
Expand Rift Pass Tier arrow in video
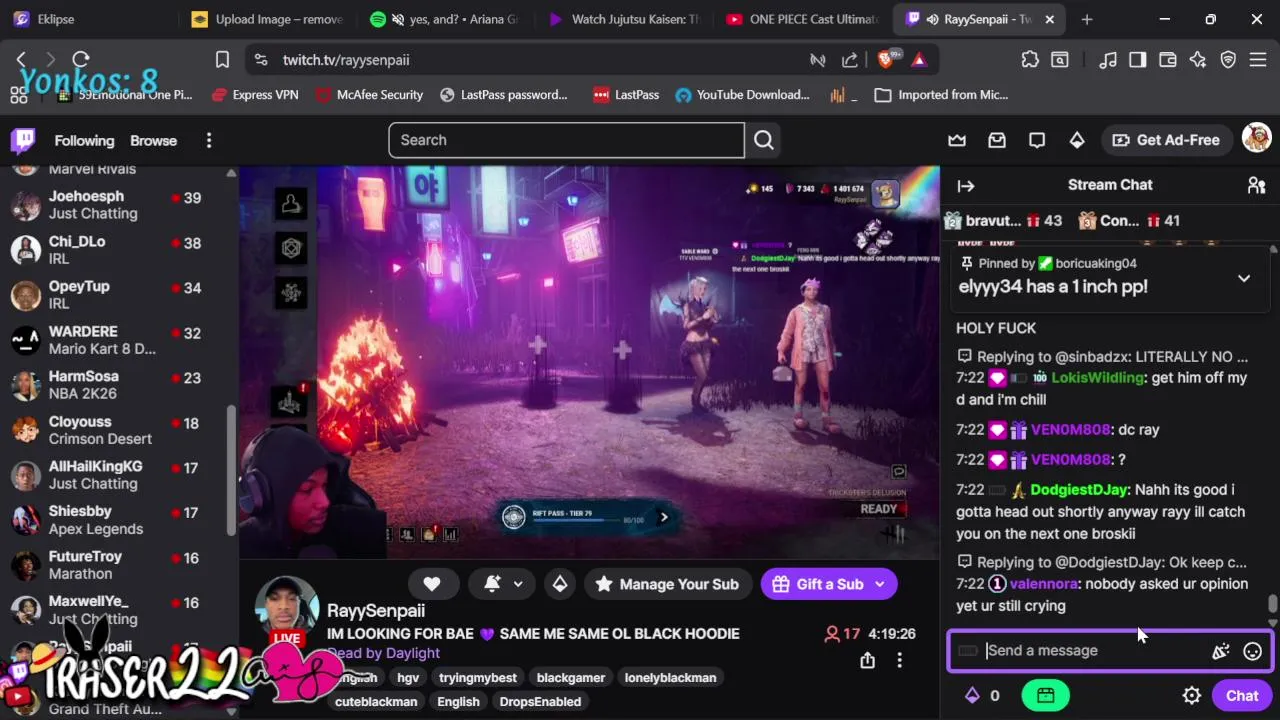(x=663, y=517)
